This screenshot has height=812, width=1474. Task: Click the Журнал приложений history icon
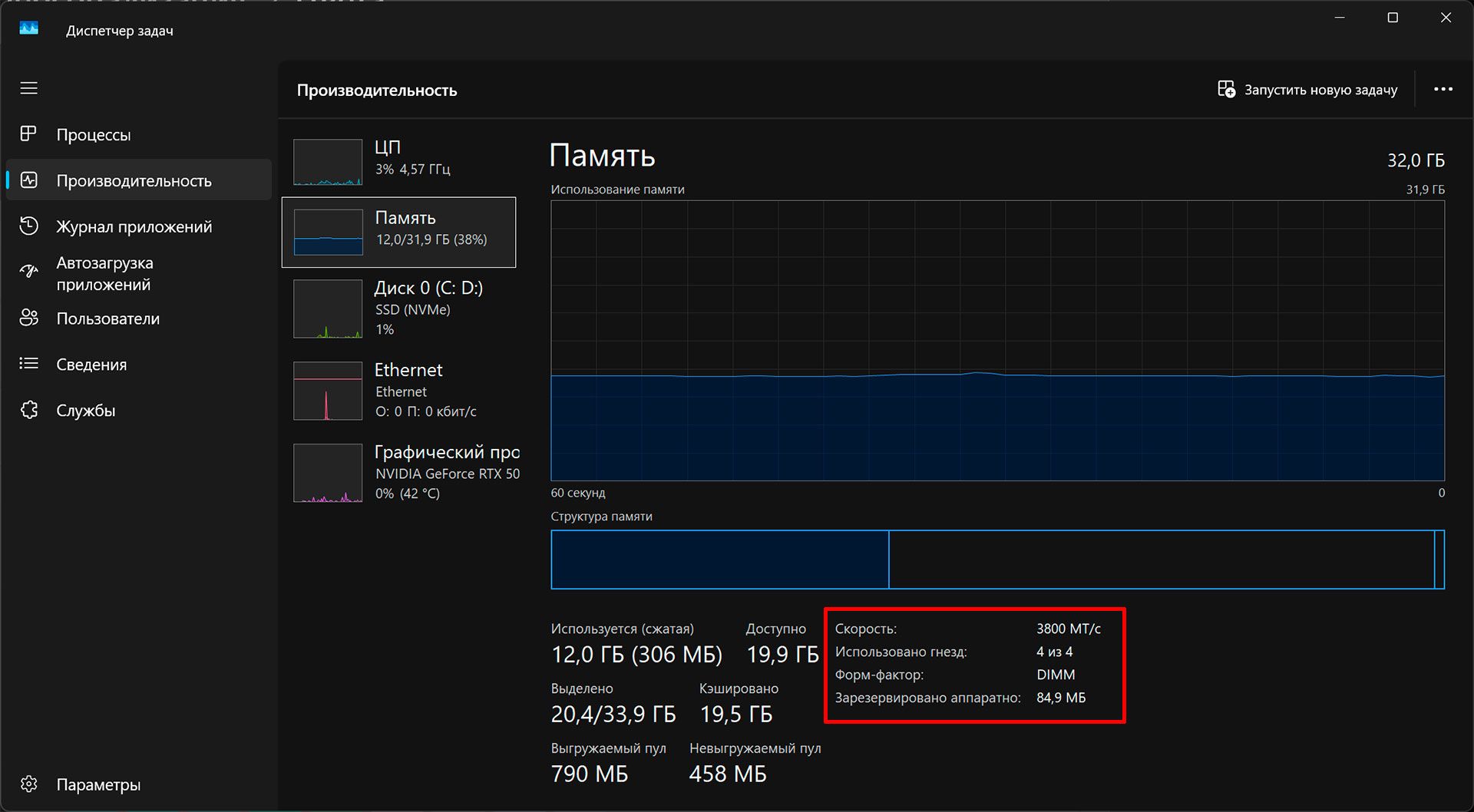pyautogui.click(x=28, y=226)
